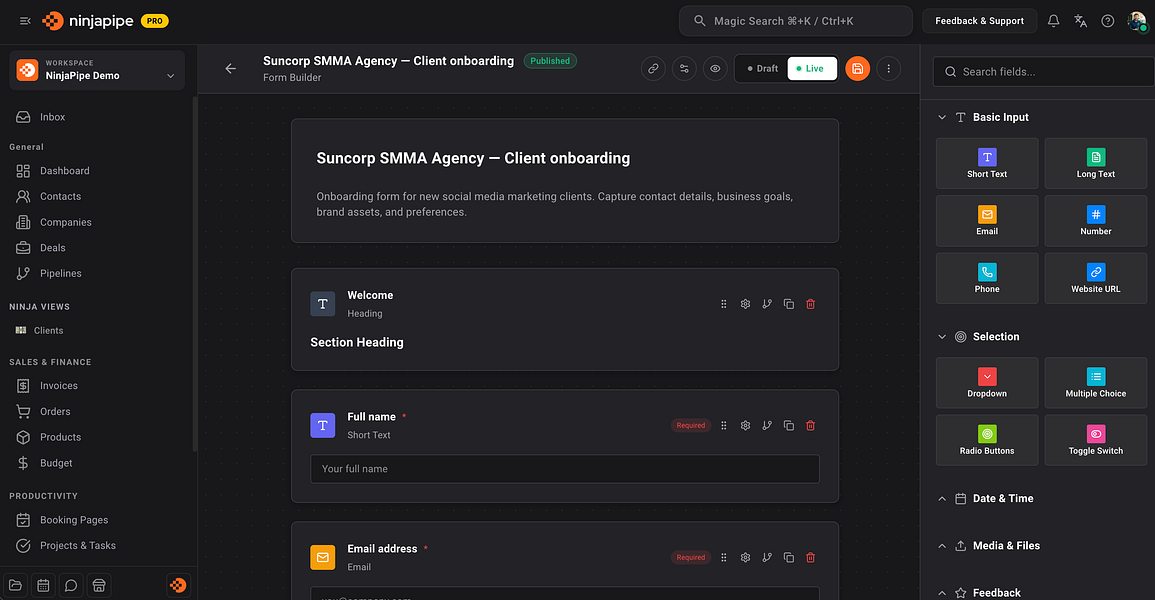Toggle Required badge on Full name
The image size is (1155, 600).
tap(691, 426)
